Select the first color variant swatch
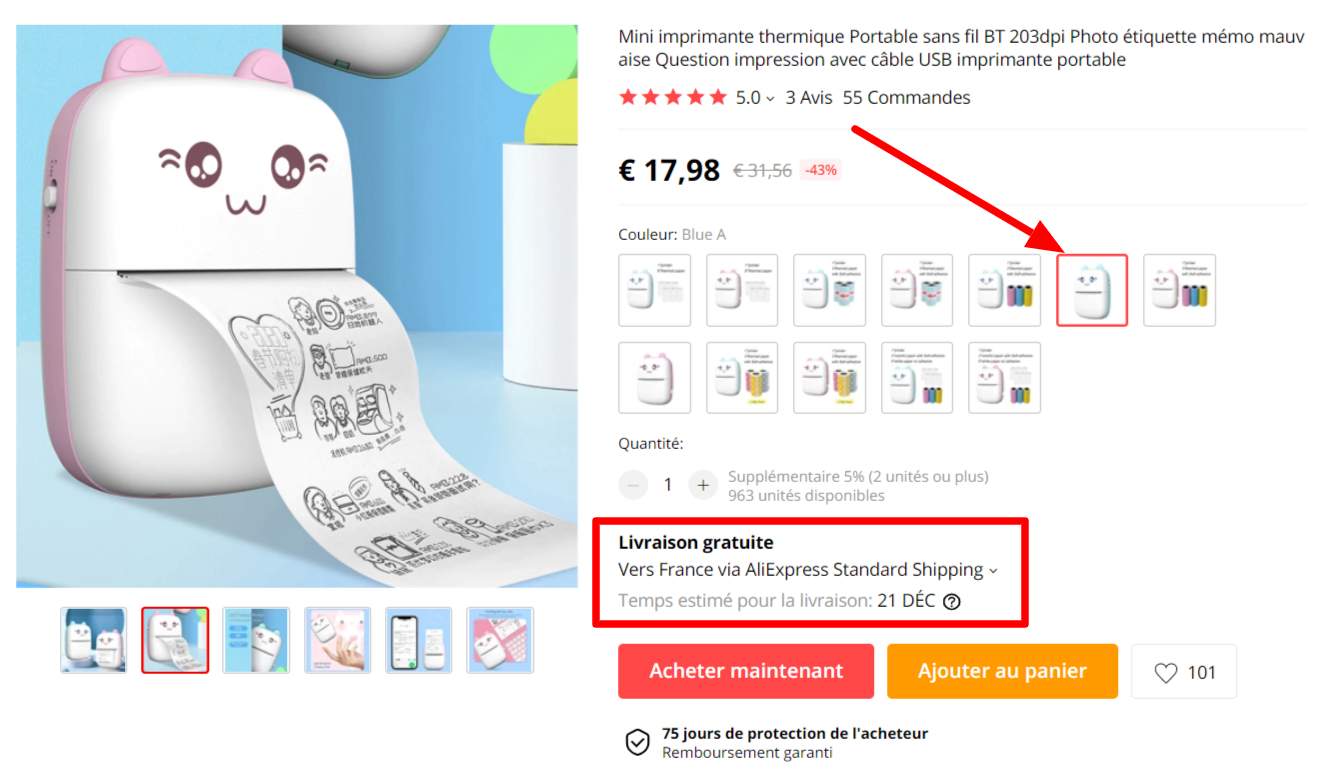The width and height of the screenshot is (1342, 766). click(655, 290)
